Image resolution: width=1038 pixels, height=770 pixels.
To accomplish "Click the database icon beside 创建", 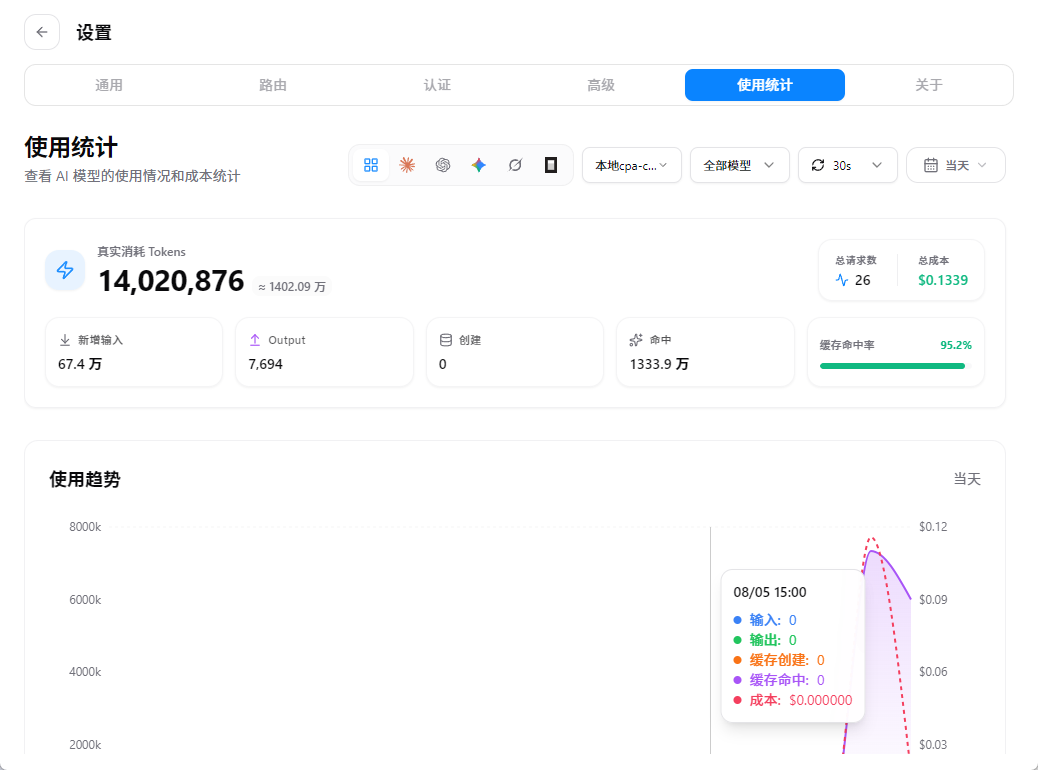I will click(446, 340).
